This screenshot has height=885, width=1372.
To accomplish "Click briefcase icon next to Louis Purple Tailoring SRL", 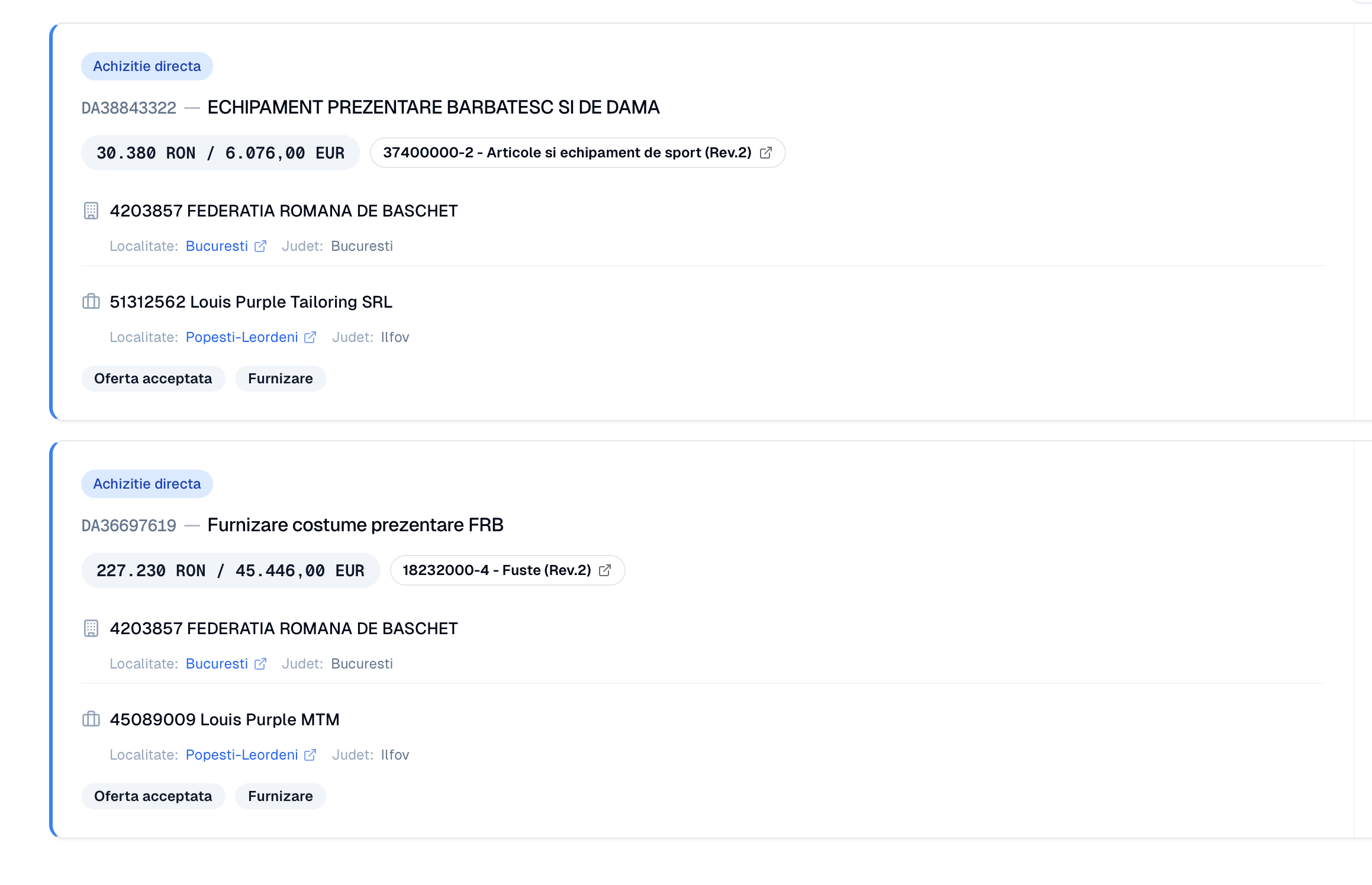I will 91,302.
